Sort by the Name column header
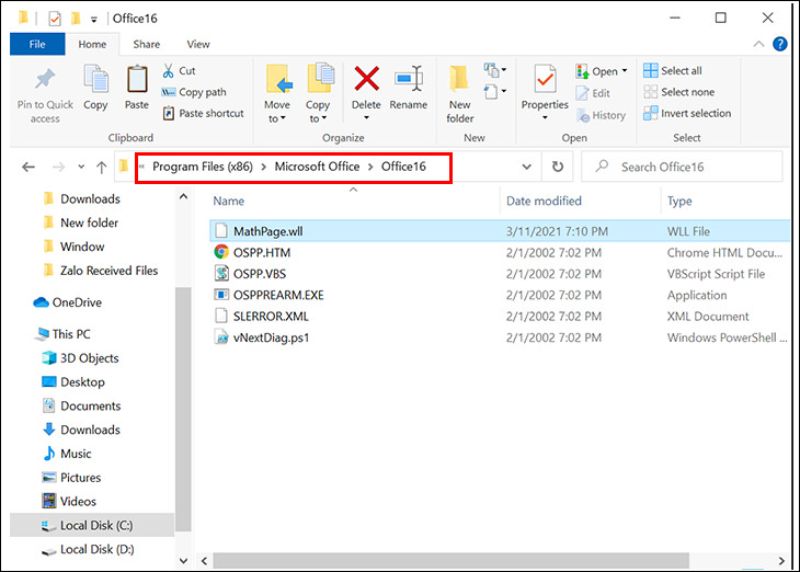Image resolution: width=800 pixels, height=572 pixels. pyautogui.click(x=229, y=201)
